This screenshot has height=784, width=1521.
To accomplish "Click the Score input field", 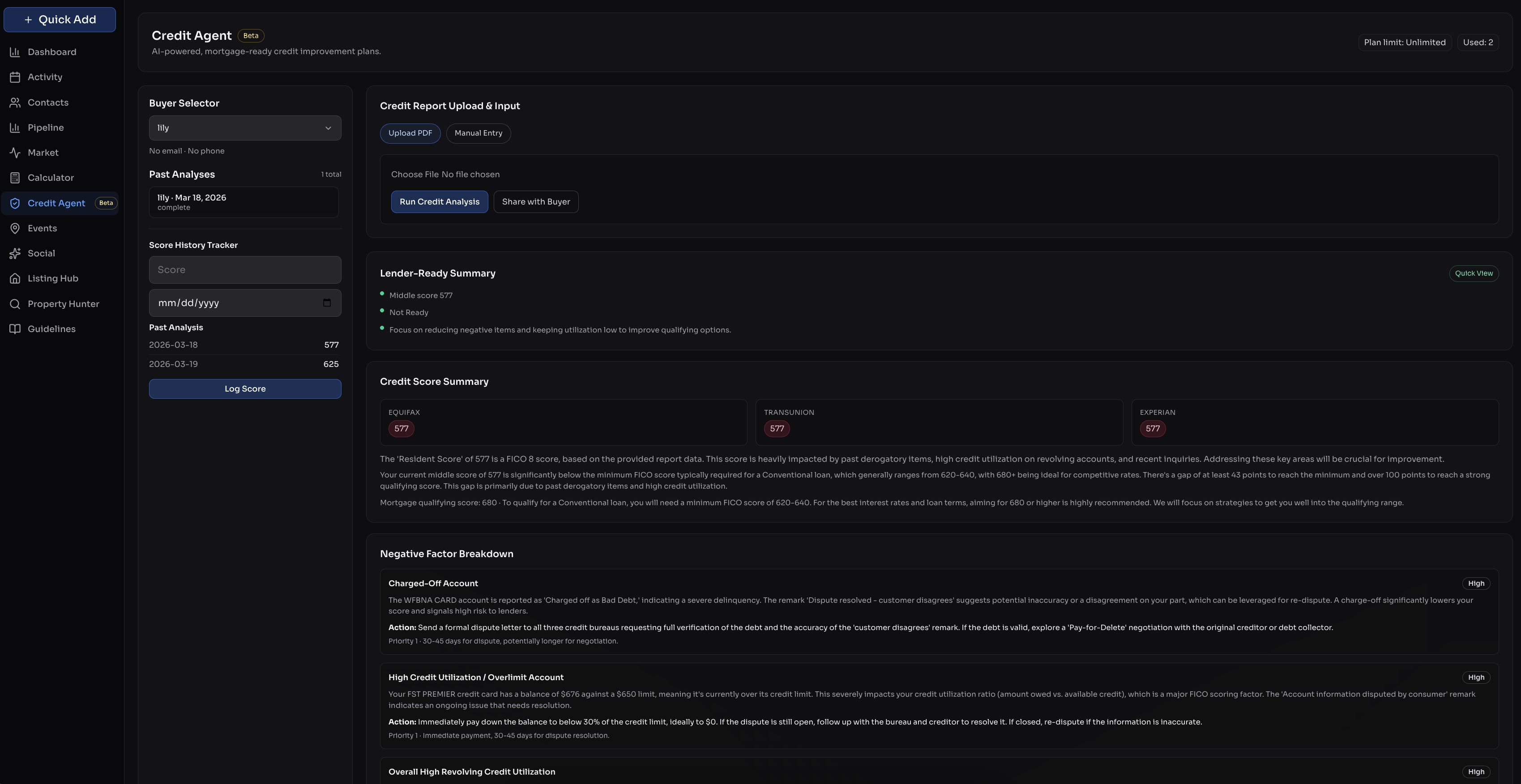I will 244,269.
